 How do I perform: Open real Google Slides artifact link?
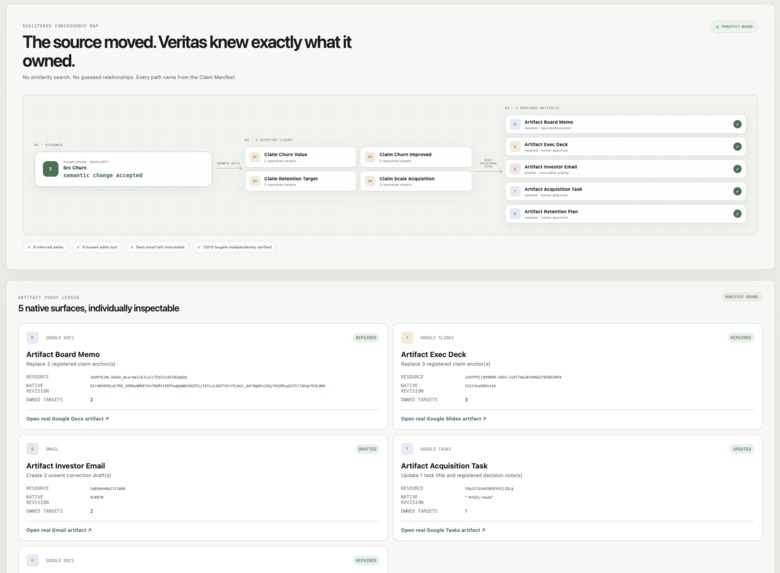pyautogui.click(x=443, y=419)
